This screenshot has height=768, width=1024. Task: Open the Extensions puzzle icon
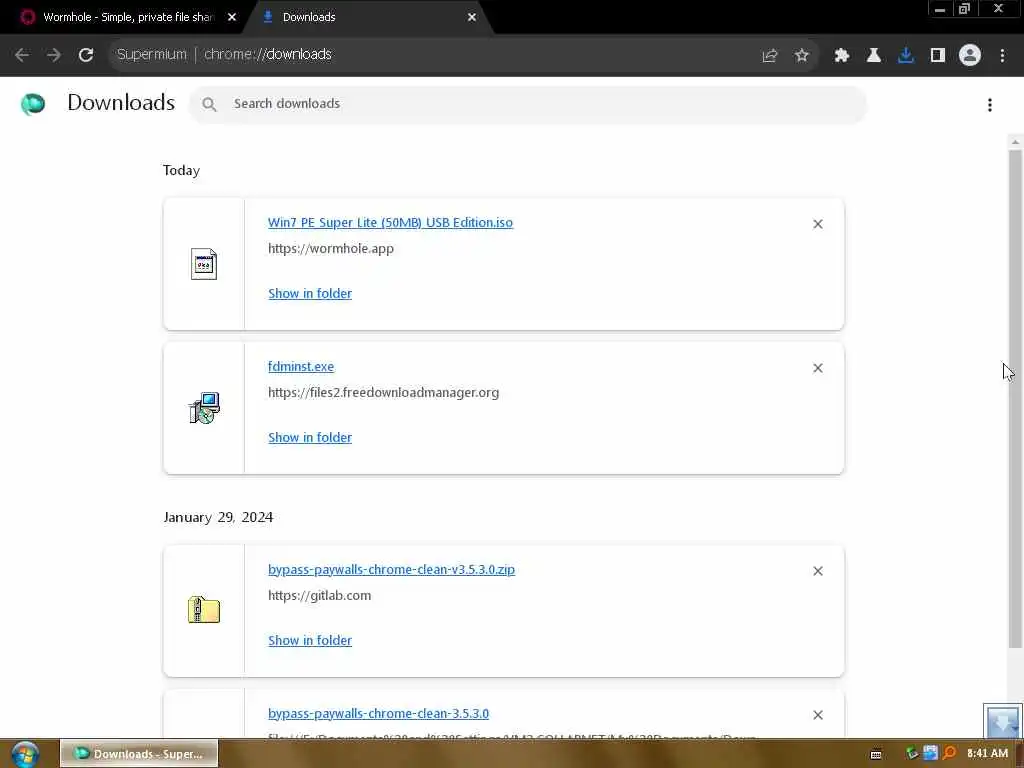click(x=841, y=56)
